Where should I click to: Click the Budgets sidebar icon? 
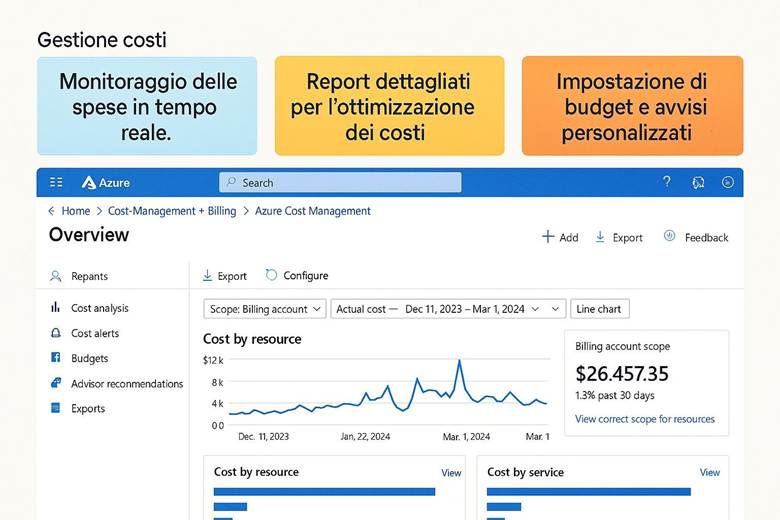pyautogui.click(x=56, y=357)
